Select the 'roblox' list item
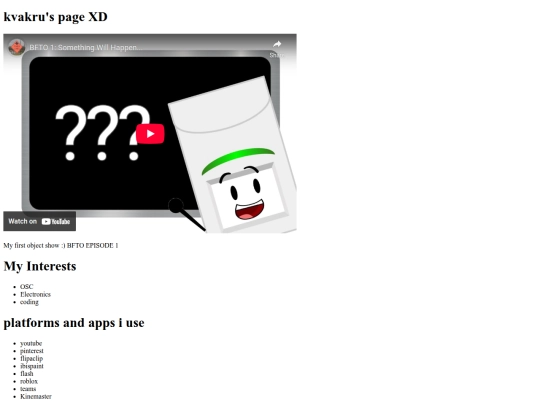 coord(29,381)
